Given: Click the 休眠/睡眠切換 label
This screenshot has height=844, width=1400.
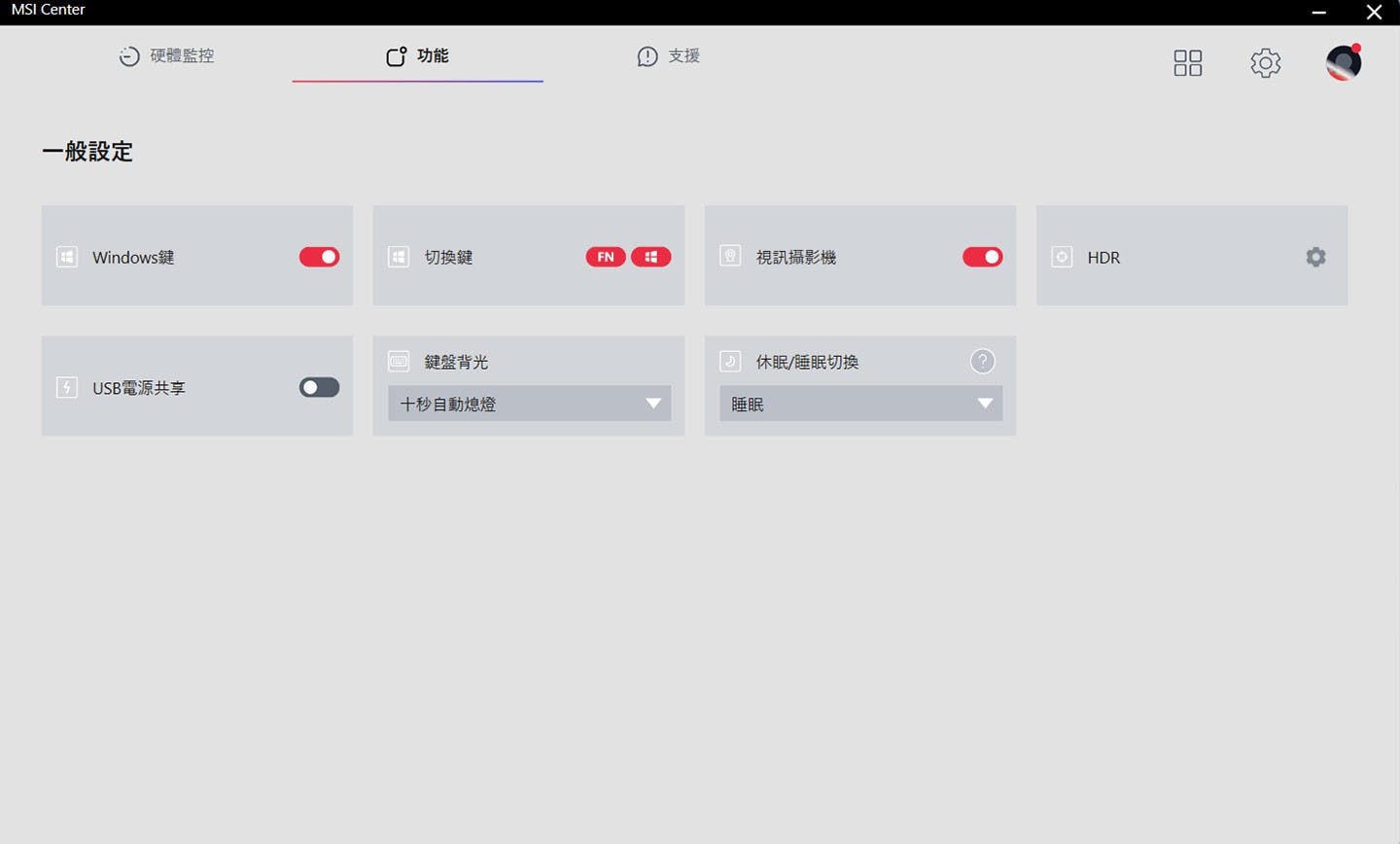Looking at the screenshot, I should (808, 362).
